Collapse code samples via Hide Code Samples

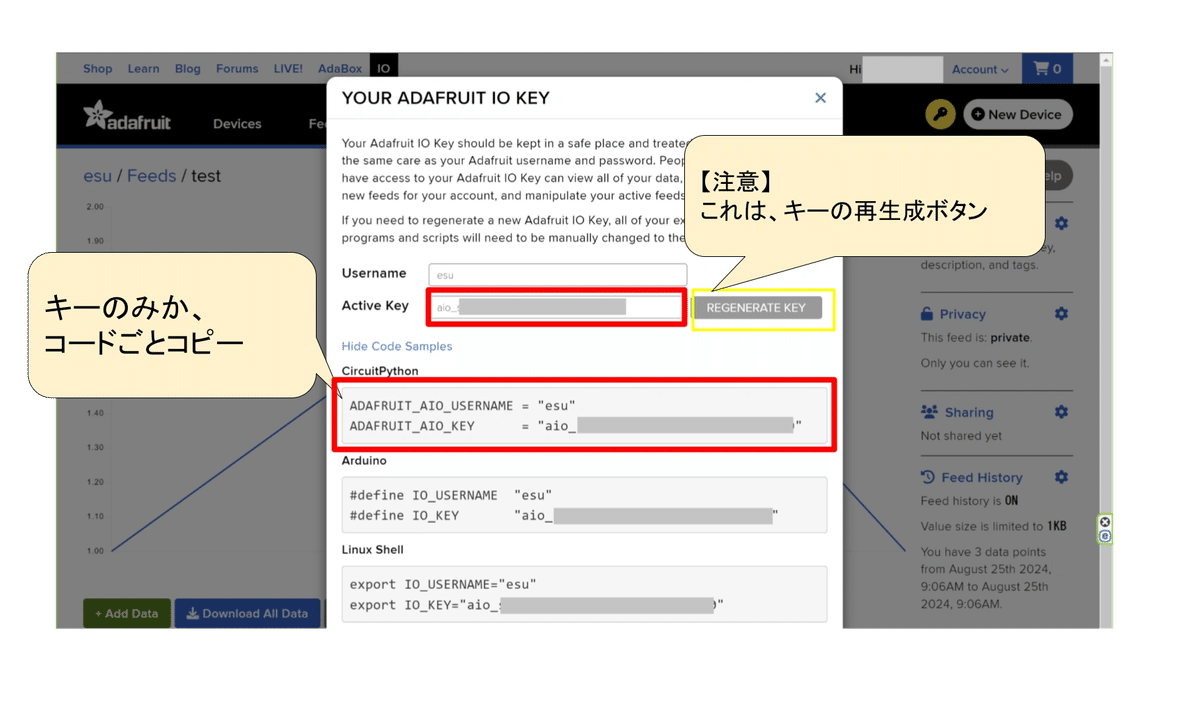(397, 345)
